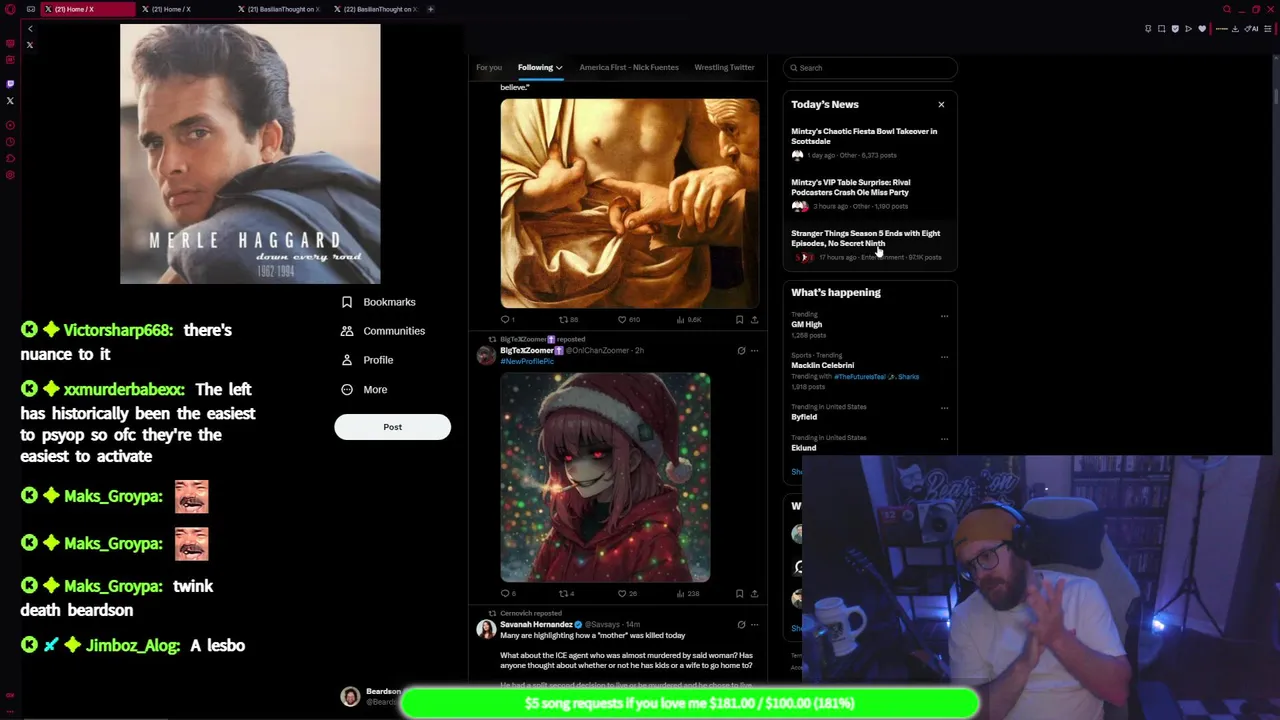Click the back arrow in the sidebar panel
The image size is (1280, 720).
(30, 29)
